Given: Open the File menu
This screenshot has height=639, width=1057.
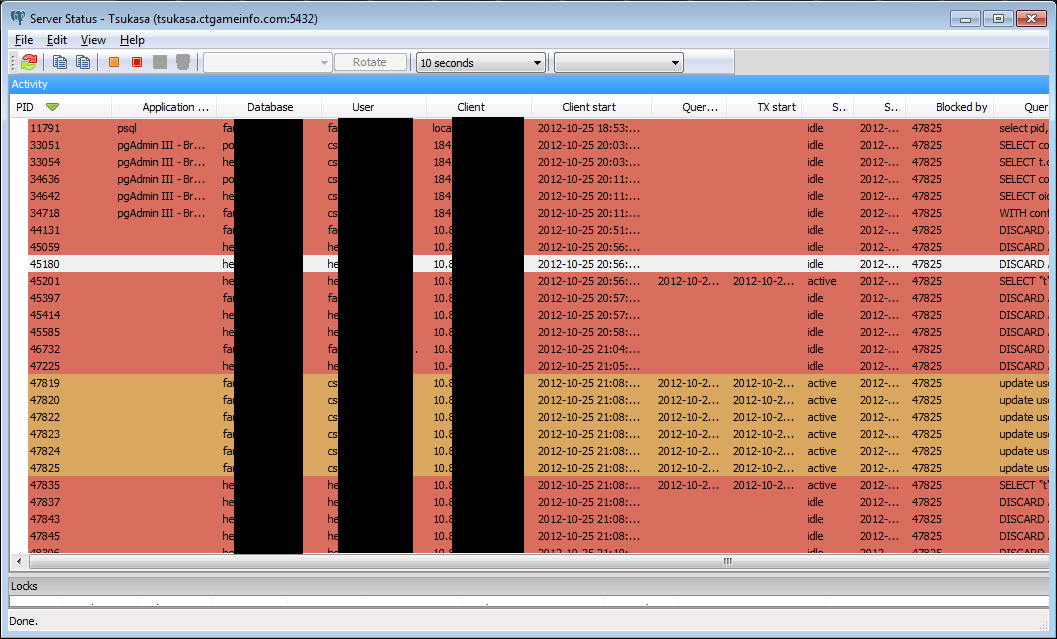Looking at the screenshot, I should click(x=24, y=40).
